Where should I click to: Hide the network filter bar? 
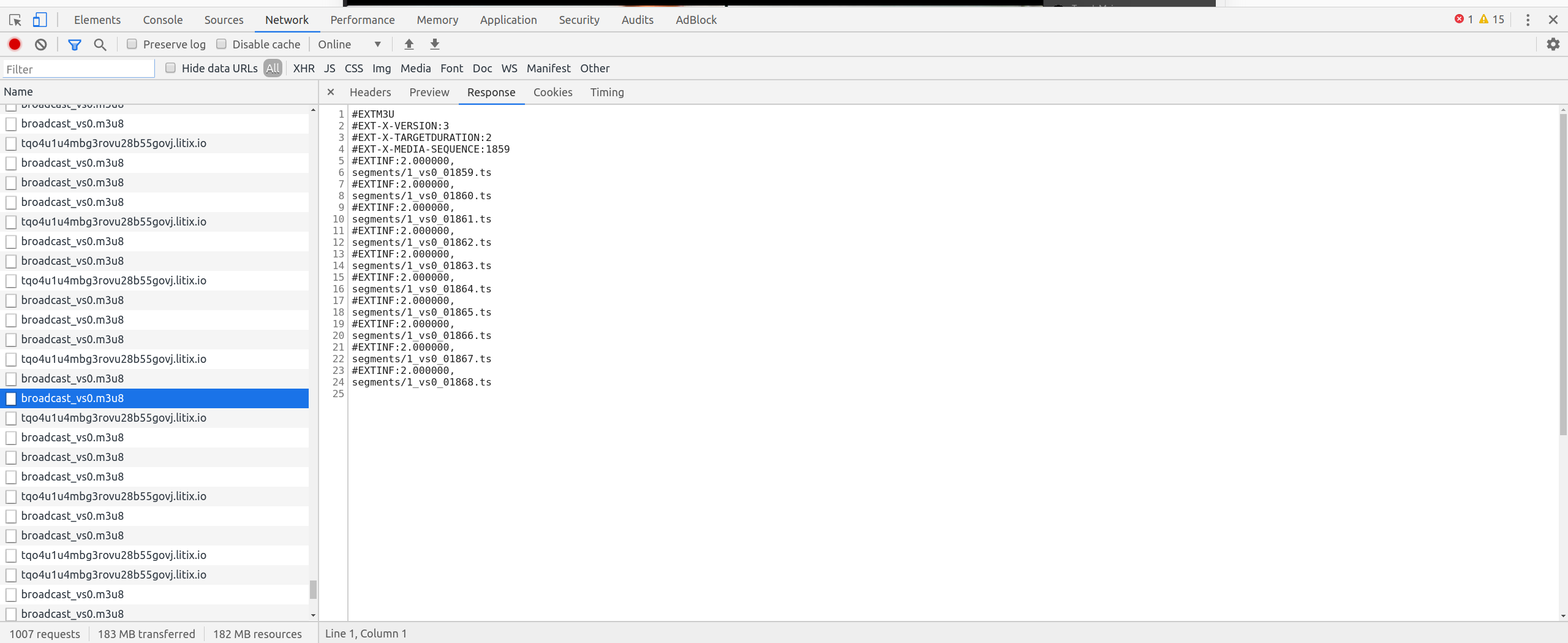point(75,44)
